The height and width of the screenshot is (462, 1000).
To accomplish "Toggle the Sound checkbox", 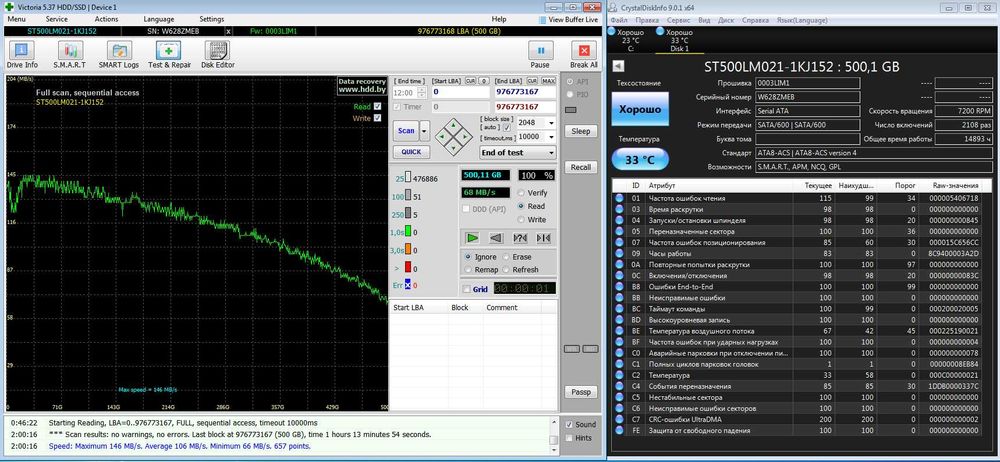I will [568, 424].
